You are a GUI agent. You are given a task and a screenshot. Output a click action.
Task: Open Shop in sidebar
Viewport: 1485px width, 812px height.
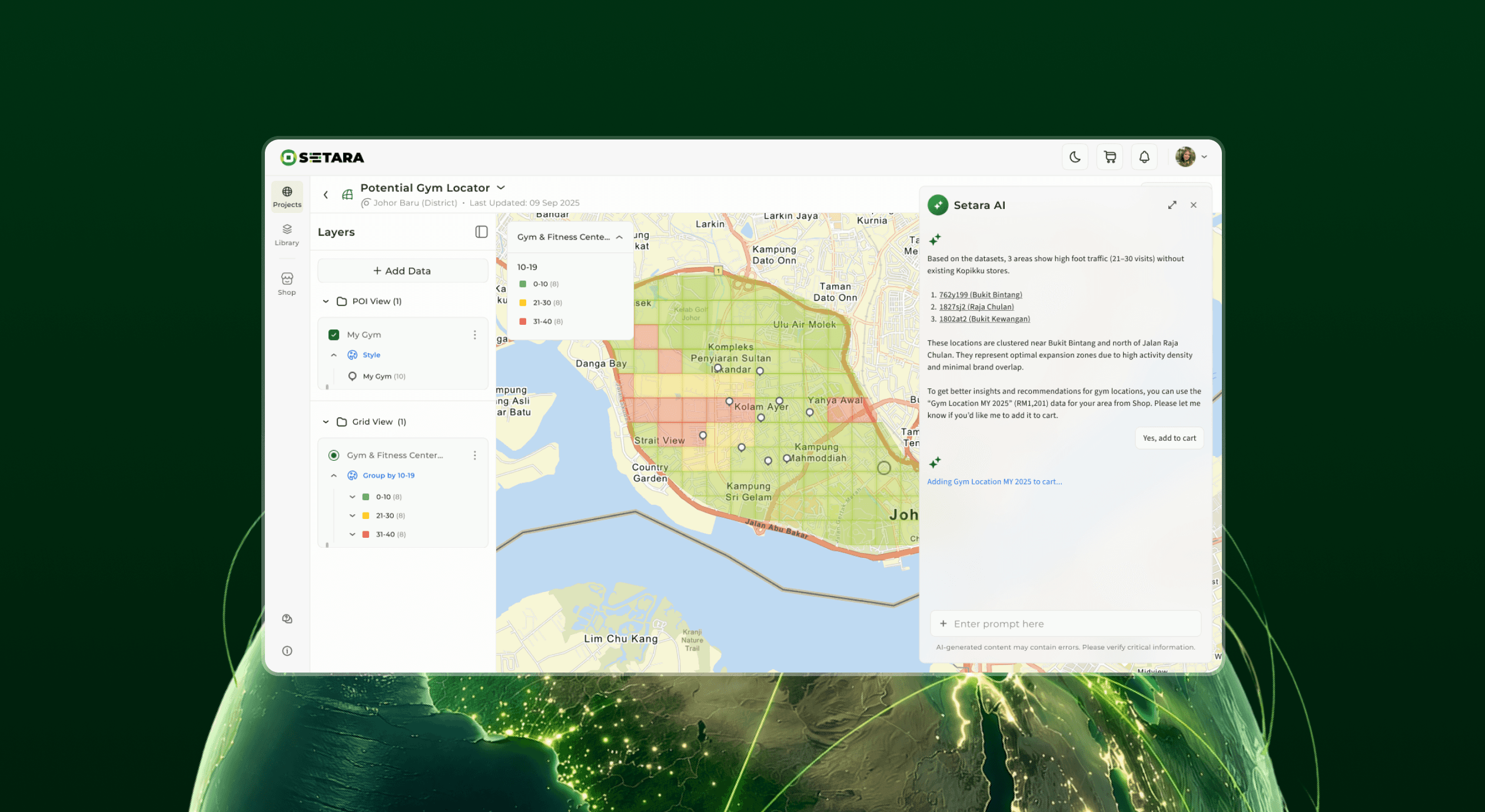coord(287,284)
